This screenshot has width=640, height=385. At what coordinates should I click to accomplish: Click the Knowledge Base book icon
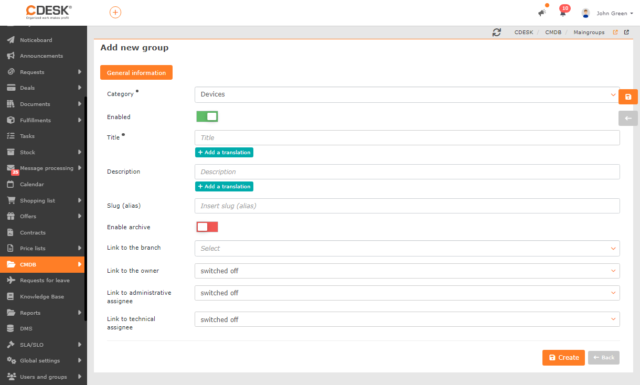(11, 296)
